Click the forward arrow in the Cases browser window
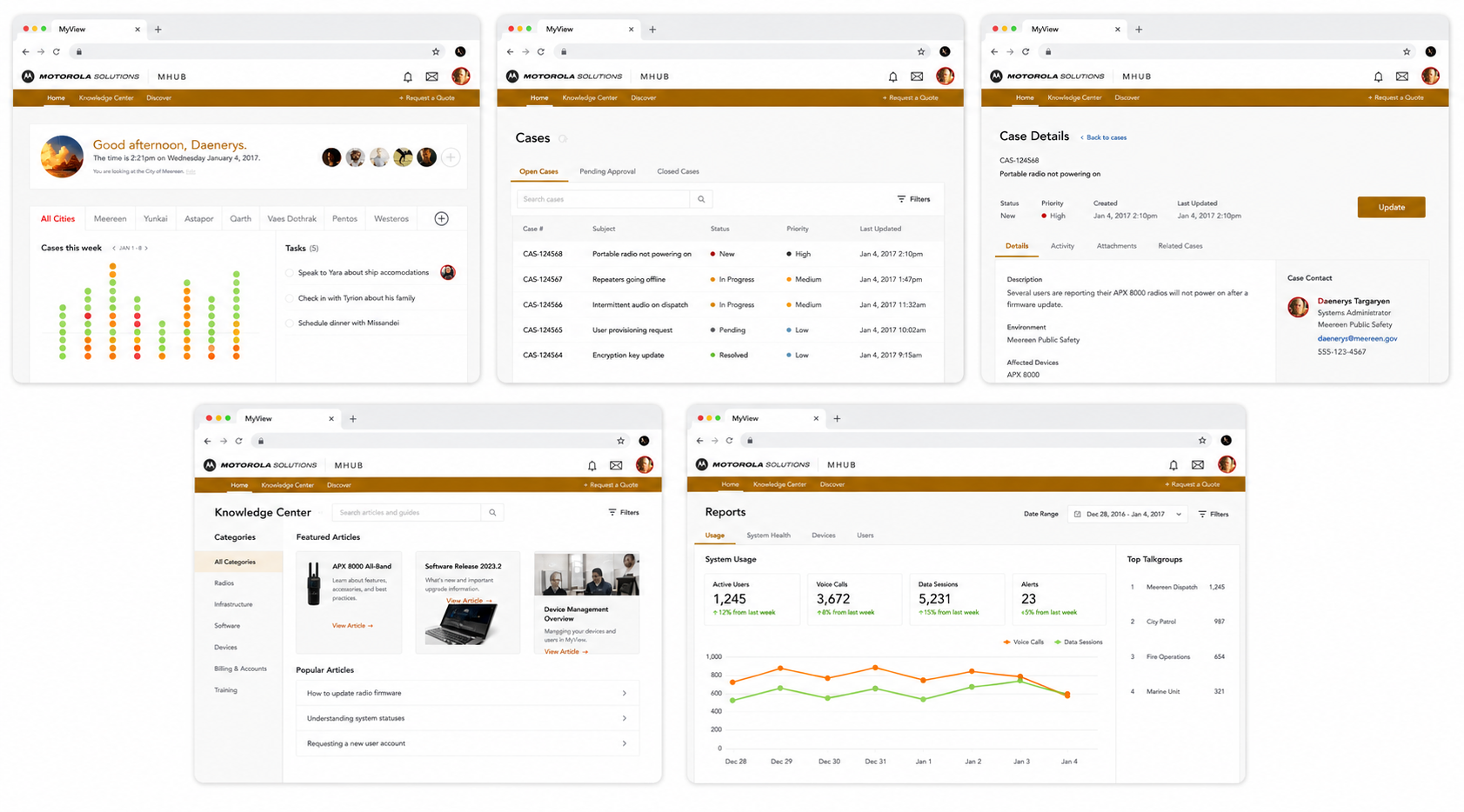The height and width of the screenshot is (812, 1464). point(525,52)
